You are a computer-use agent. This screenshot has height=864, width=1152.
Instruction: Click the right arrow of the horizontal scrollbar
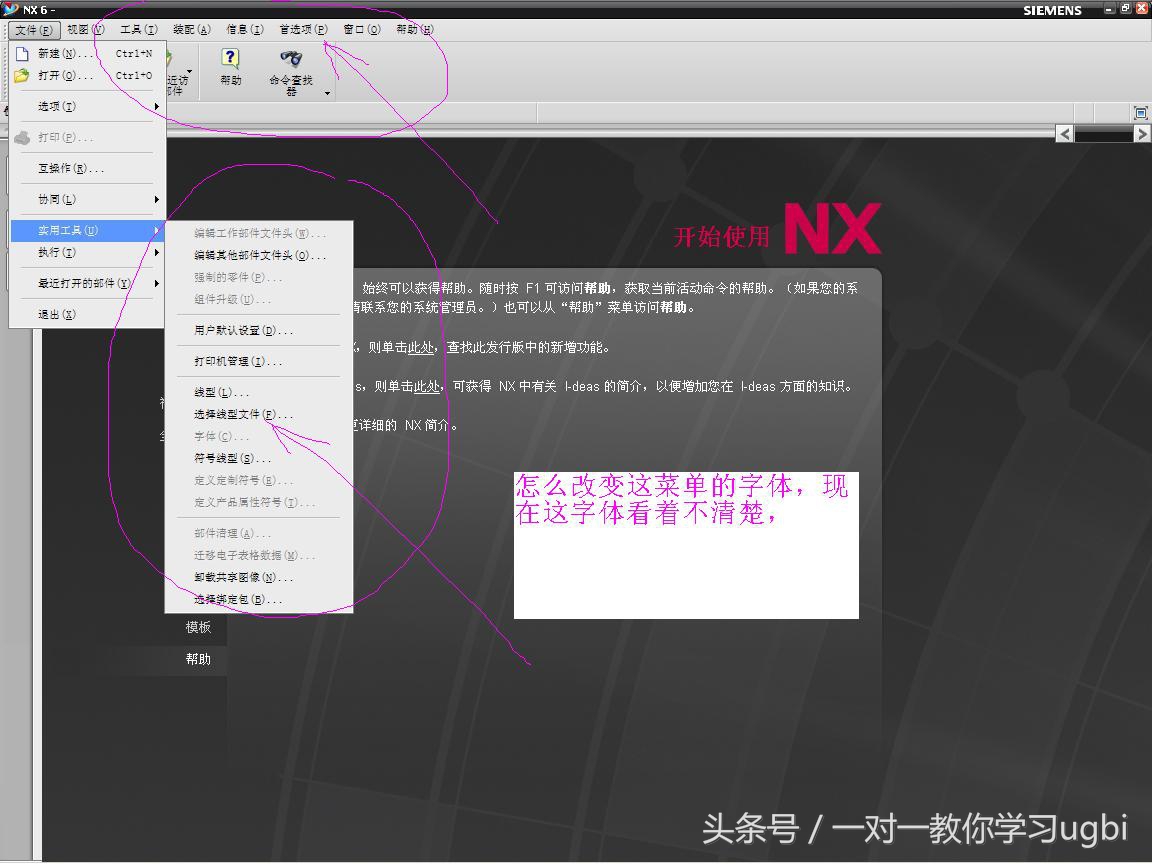(x=1144, y=132)
